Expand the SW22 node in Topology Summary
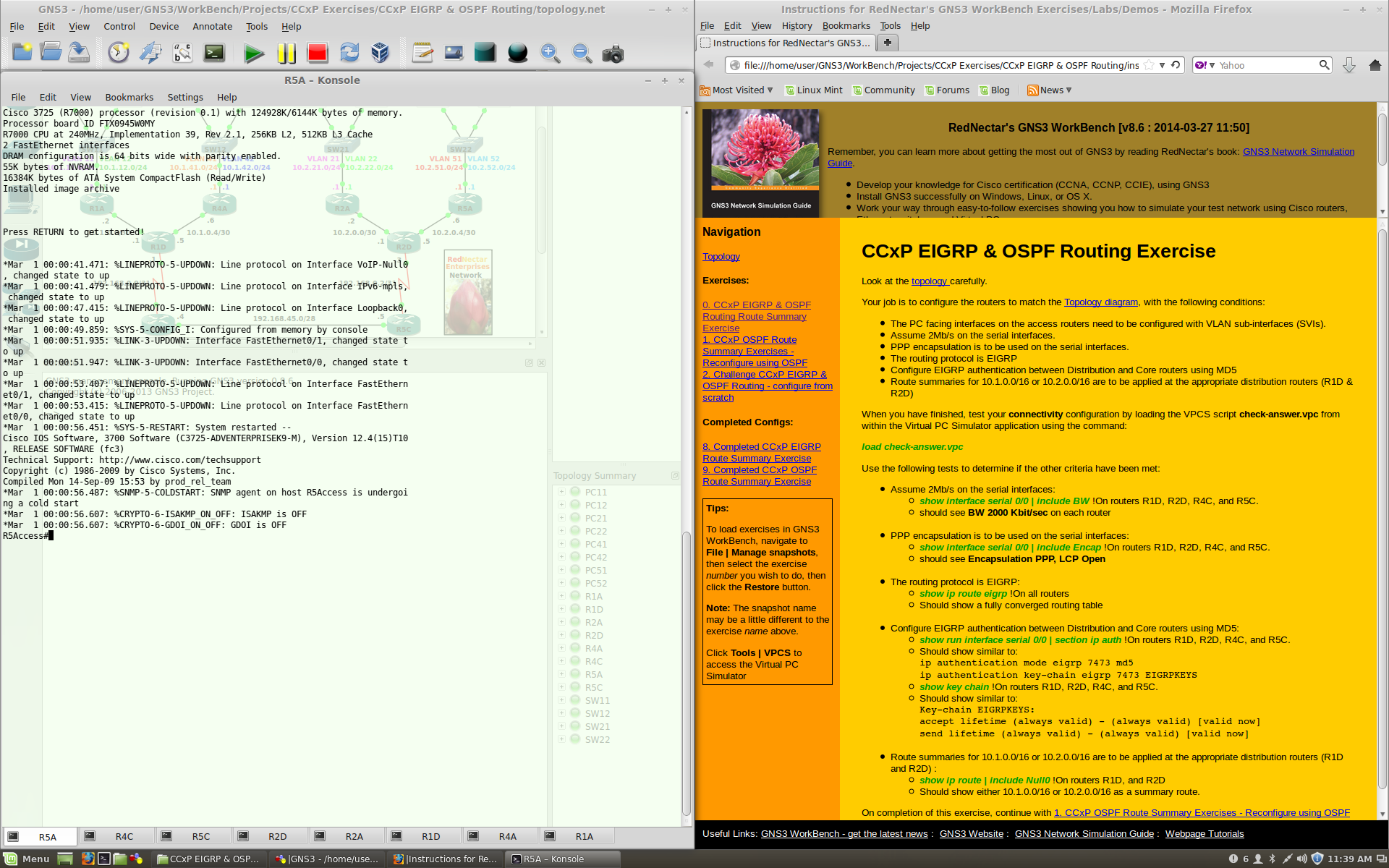The width and height of the screenshot is (1389, 868). tap(561, 739)
